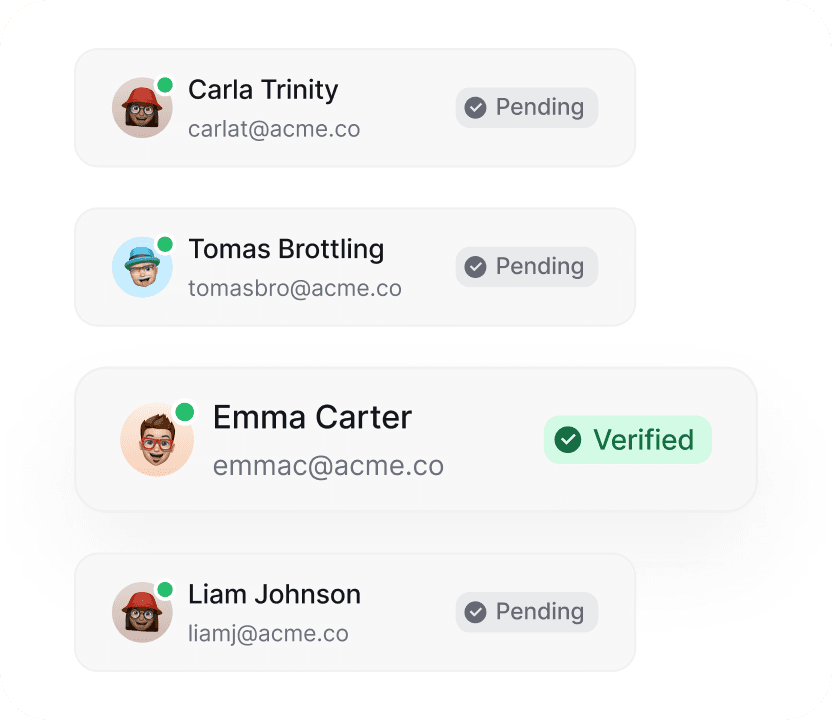
Task: Click Tomas Brottling's avatar with blue hat
Action: pos(142,267)
